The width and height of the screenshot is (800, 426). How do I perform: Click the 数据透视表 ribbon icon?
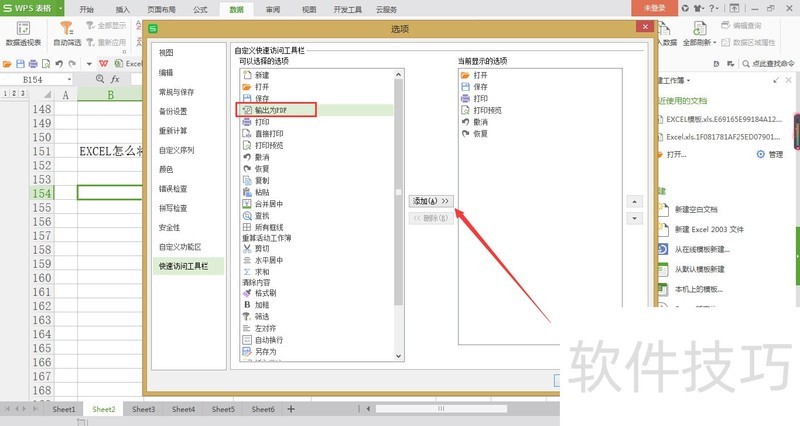click(x=23, y=29)
